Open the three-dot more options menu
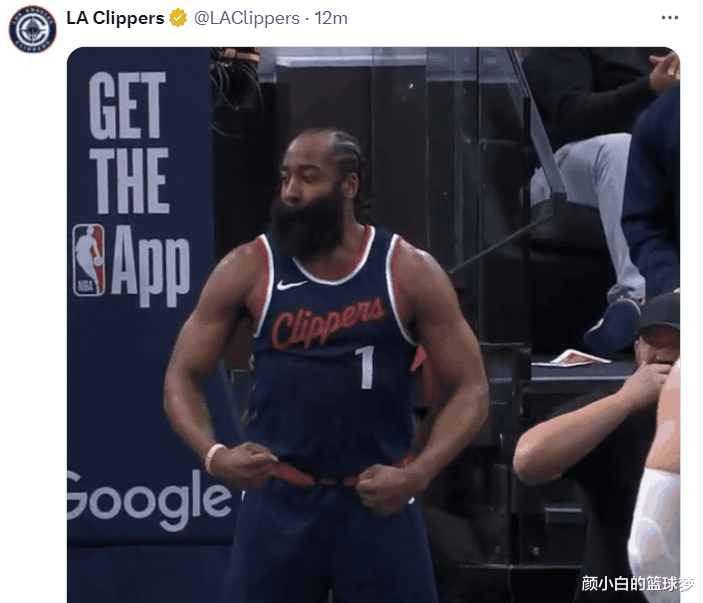 click(x=669, y=18)
